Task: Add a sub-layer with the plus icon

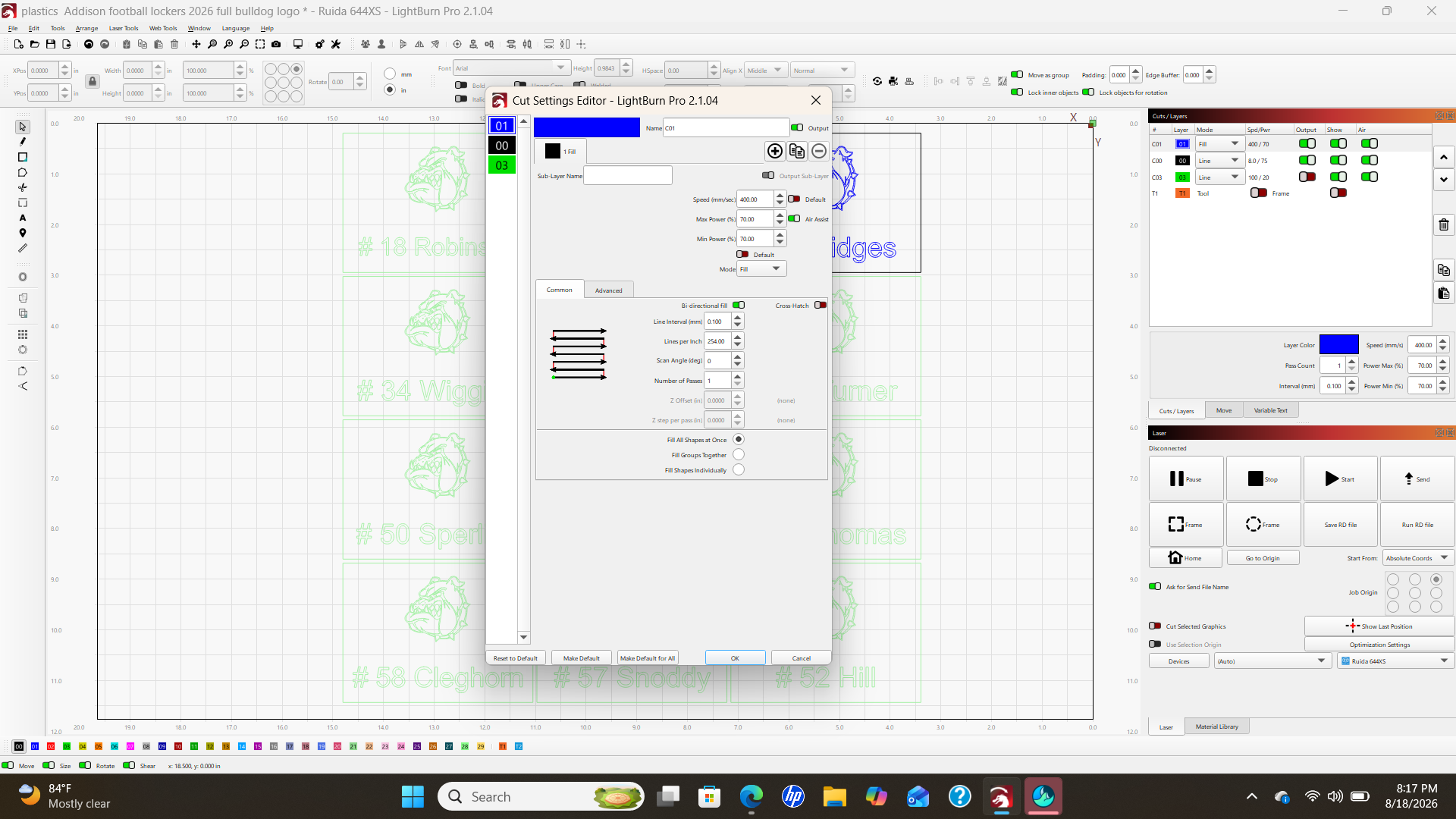Action: (775, 151)
